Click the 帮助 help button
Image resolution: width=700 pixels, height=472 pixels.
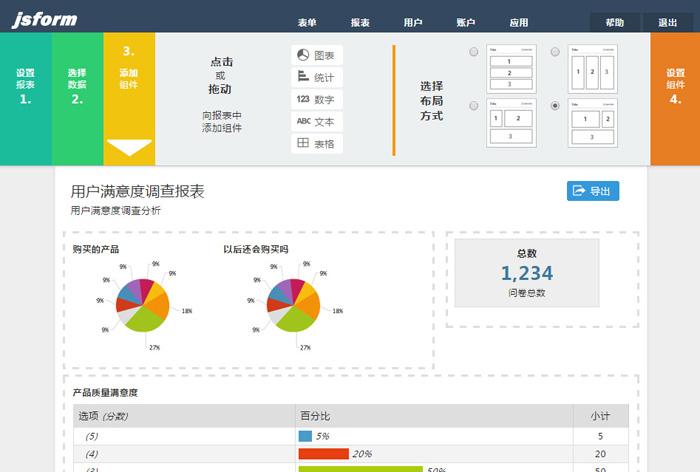[x=615, y=22]
